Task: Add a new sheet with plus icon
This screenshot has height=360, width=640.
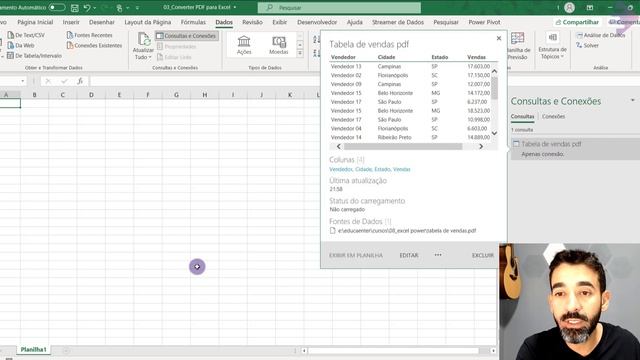Action: 66,350
